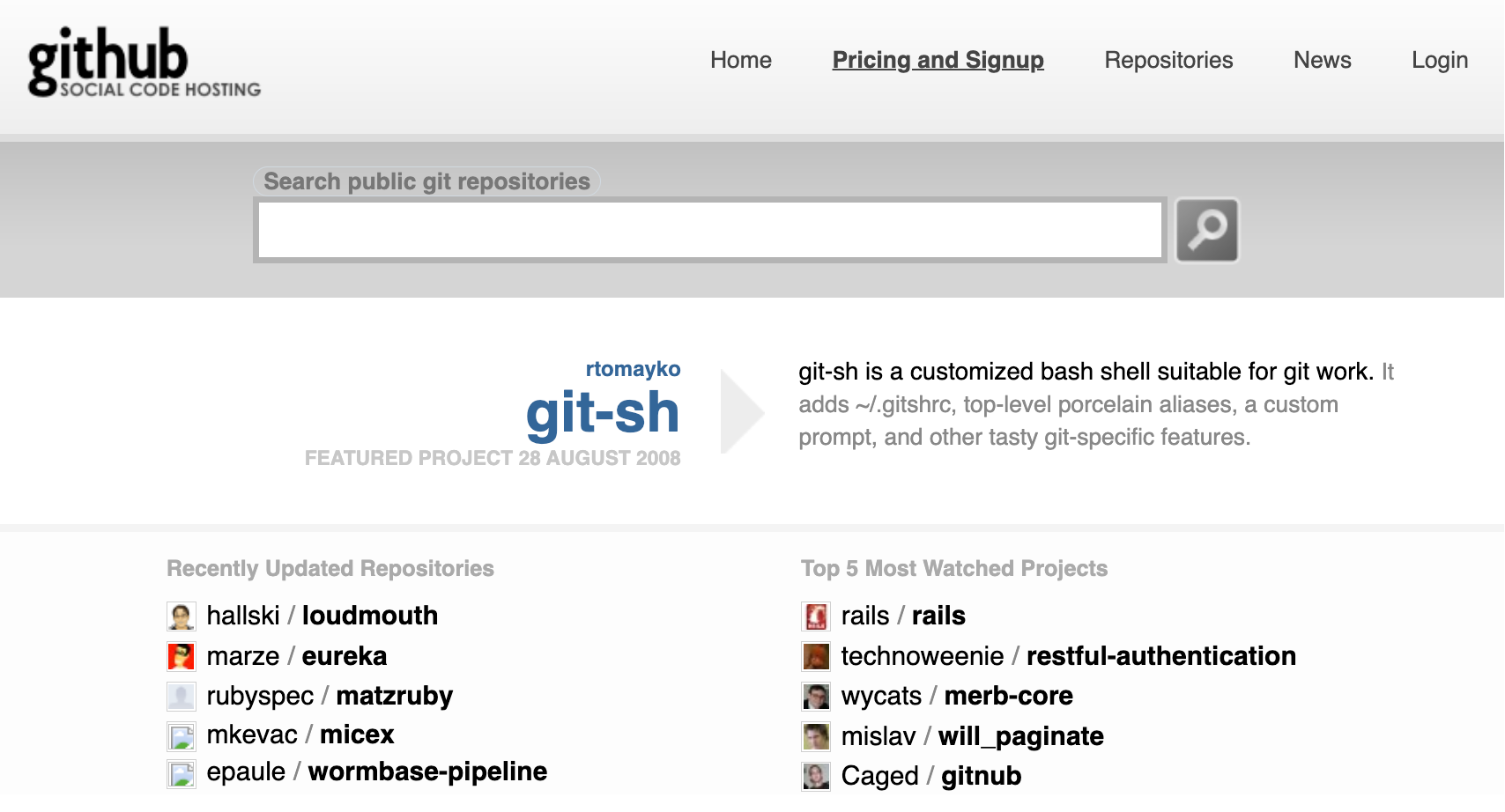Go to Pricing and Signup page
The height and width of the screenshot is (812, 1505).
point(938,60)
